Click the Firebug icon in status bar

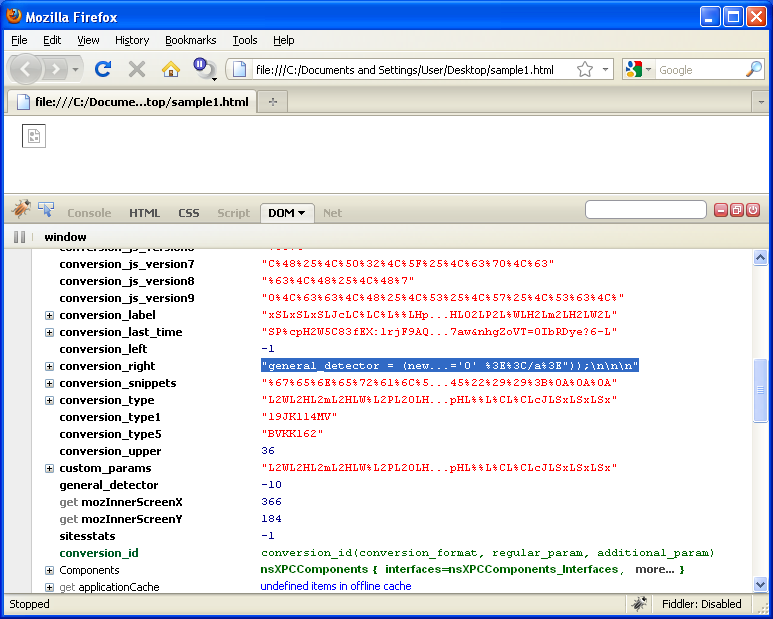[637, 604]
